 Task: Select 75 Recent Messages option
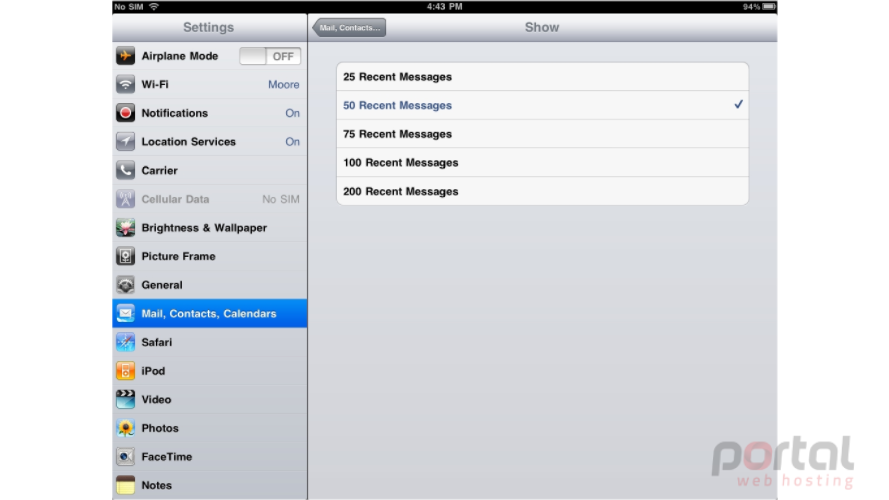click(x=542, y=134)
